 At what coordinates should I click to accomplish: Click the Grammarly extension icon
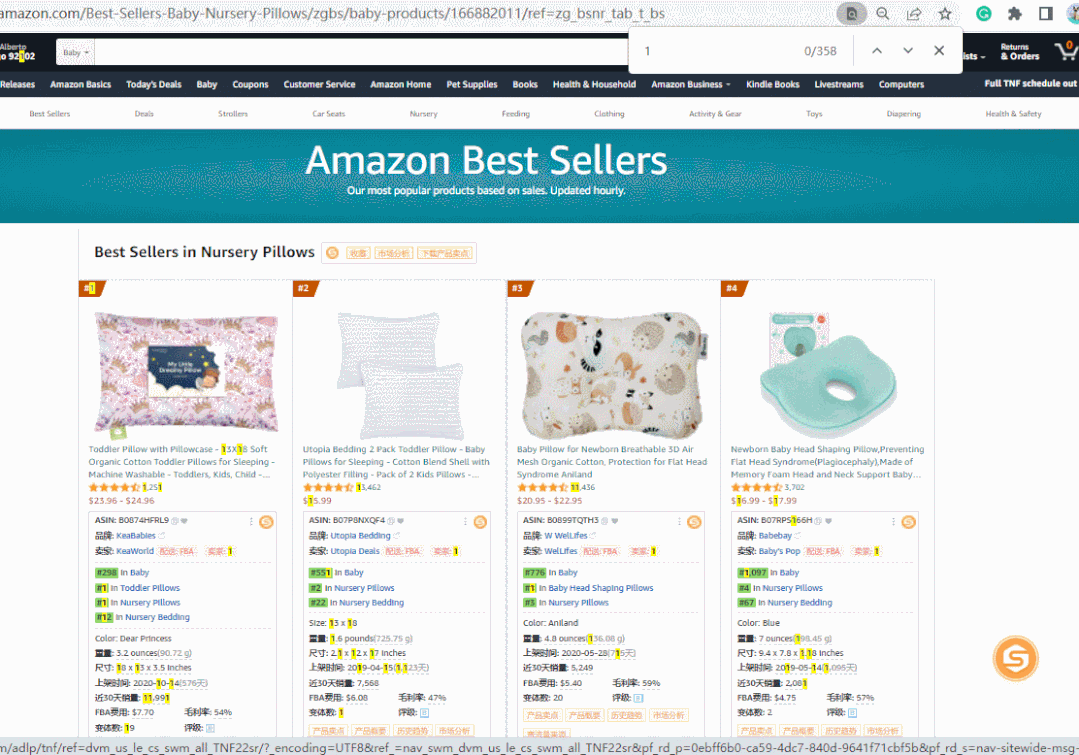[983, 14]
